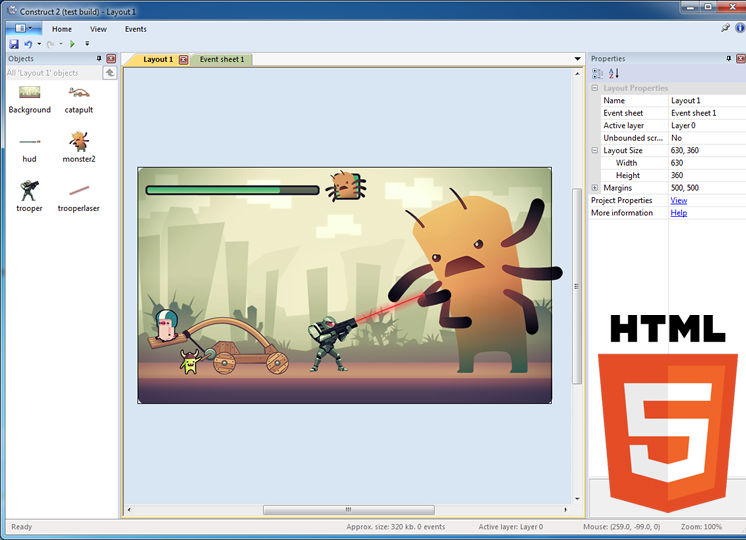
Task: Click the blue info icon top right
Action: click(740, 28)
